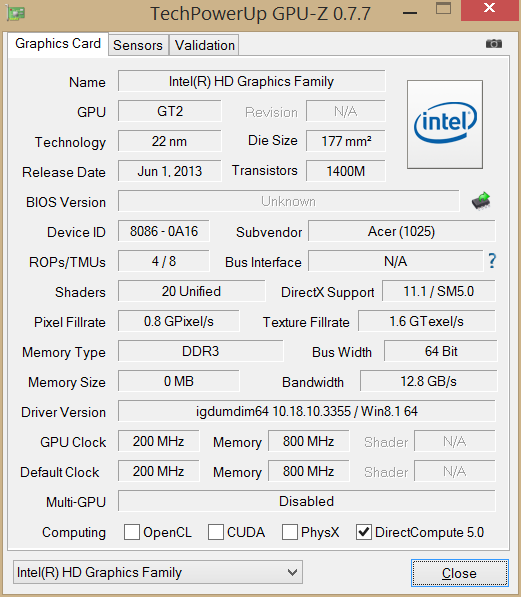Click the Device ID value field

tap(164, 231)
